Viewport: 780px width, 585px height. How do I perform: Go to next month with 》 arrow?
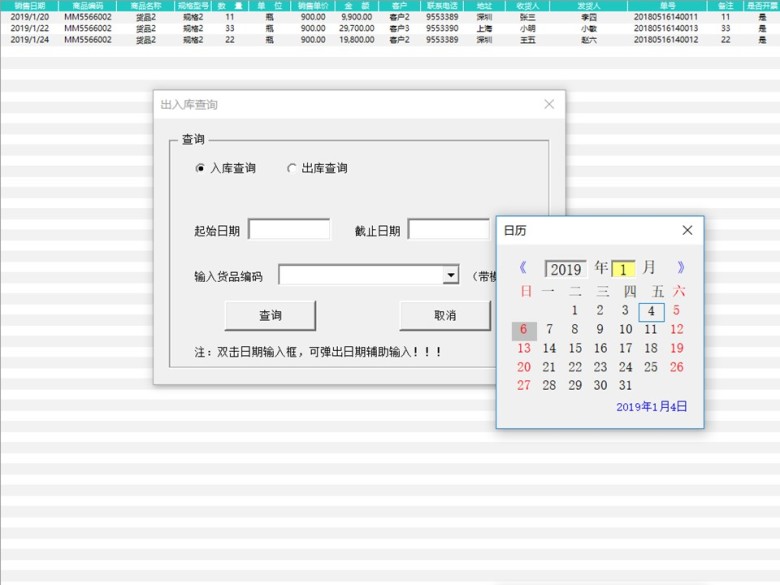[681, 268]
